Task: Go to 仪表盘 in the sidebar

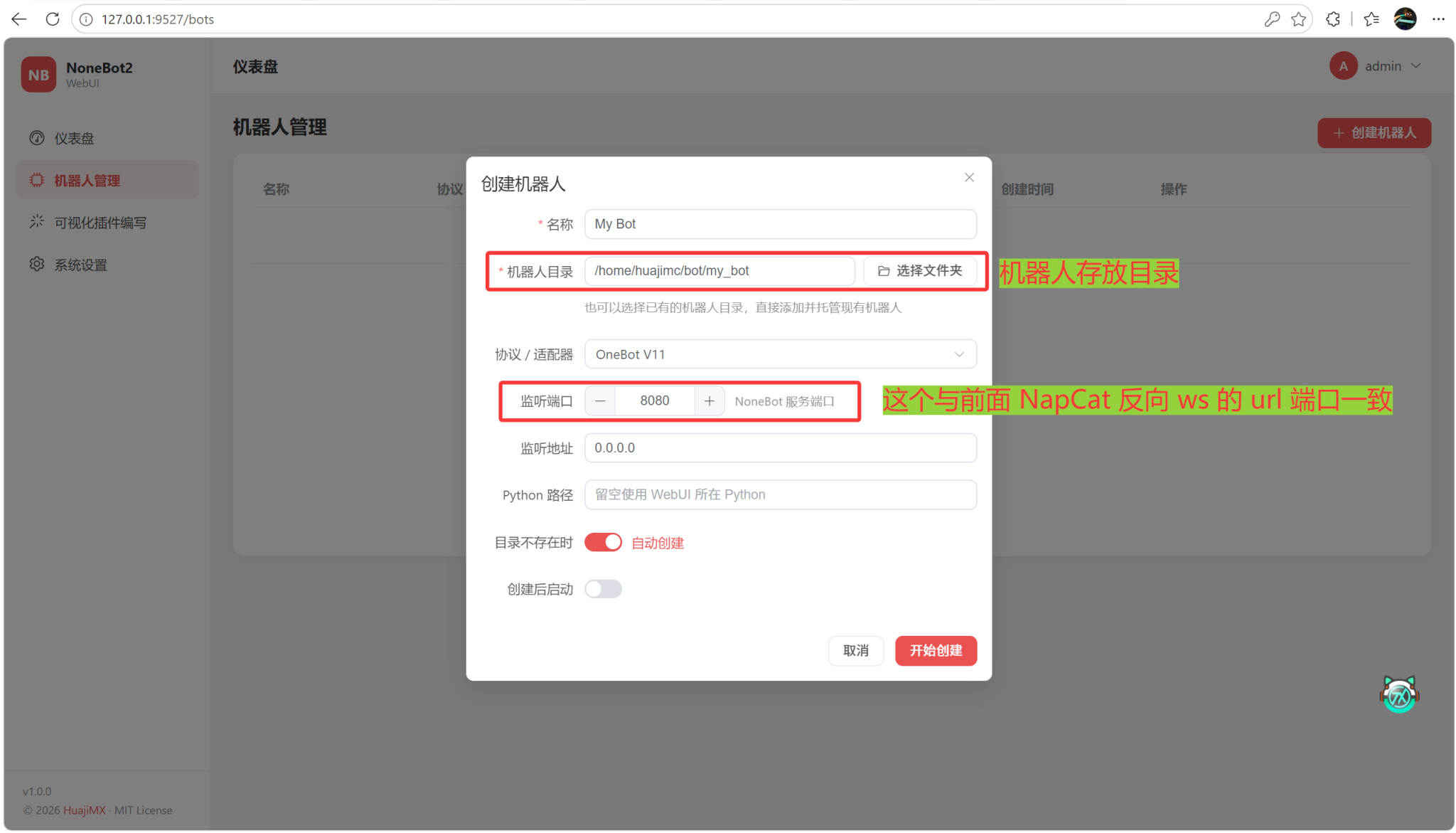Action: pos(107,138)
